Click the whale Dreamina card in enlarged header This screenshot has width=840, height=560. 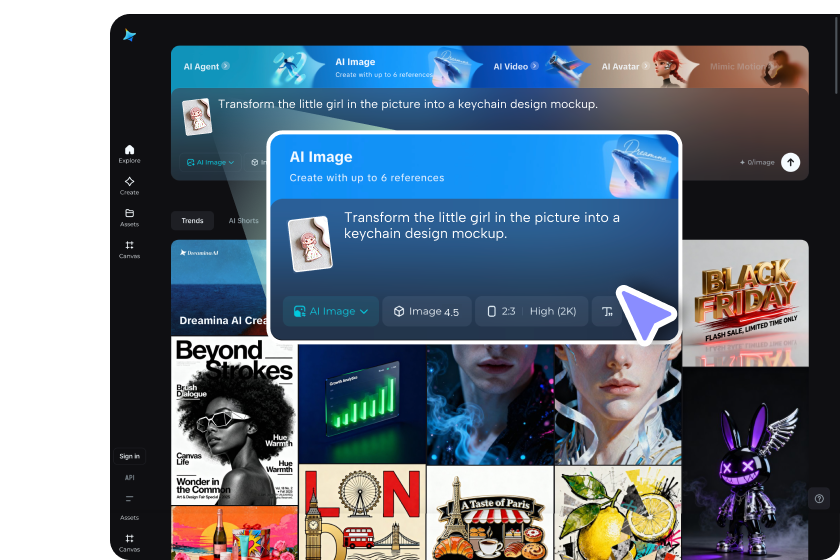(x=642, y=167)
